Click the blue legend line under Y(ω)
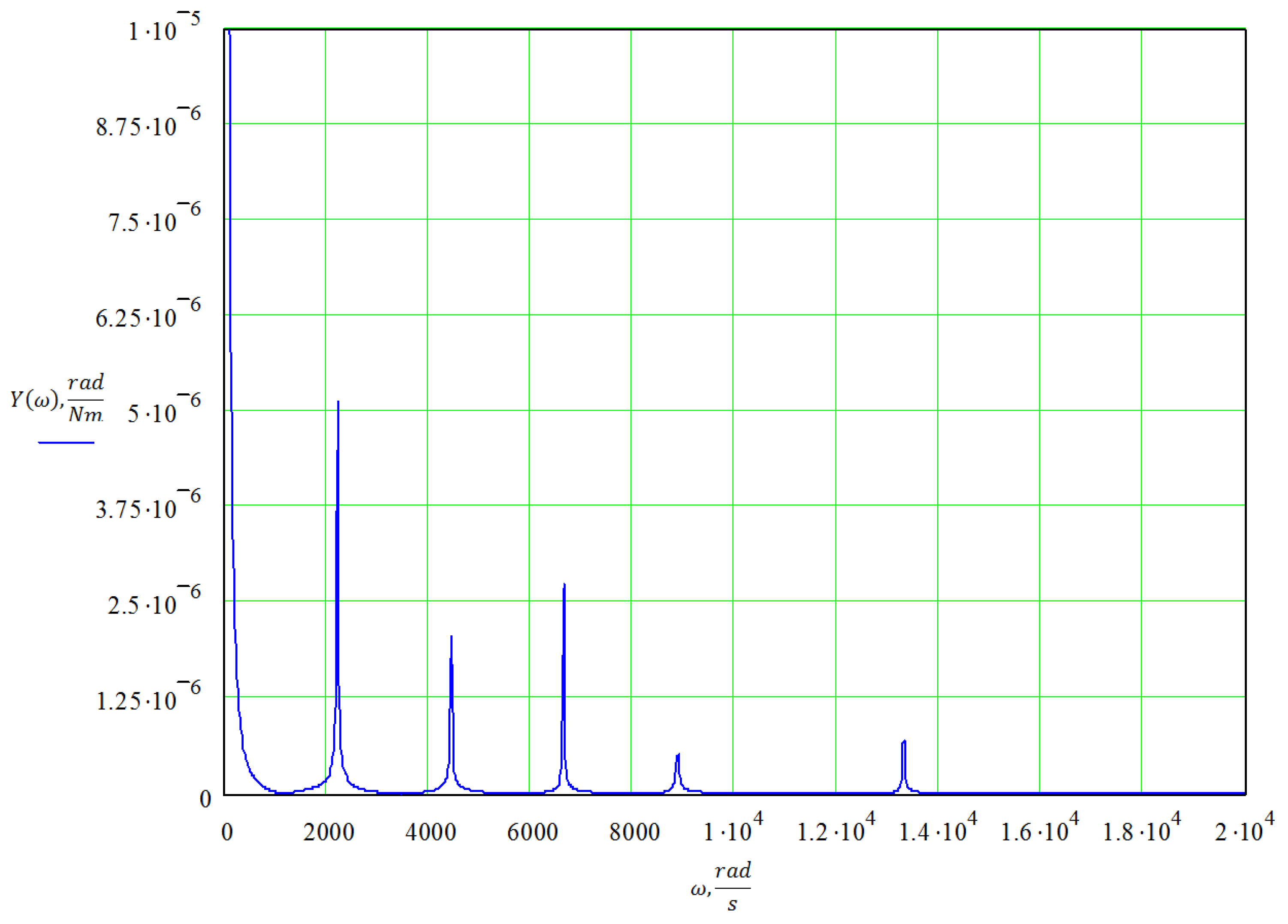 pyautogui.click(x=66, y=442)
